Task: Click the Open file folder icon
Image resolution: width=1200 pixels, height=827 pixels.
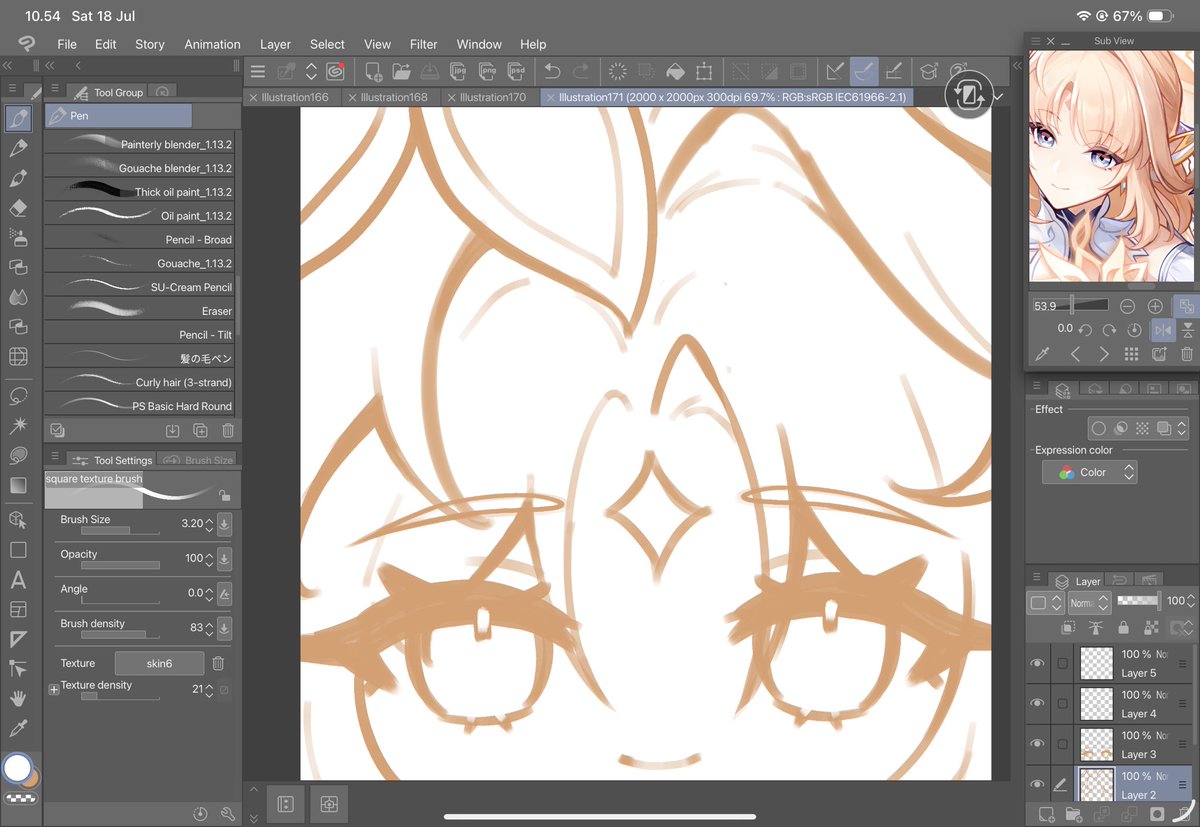Action: click(402, 71)
